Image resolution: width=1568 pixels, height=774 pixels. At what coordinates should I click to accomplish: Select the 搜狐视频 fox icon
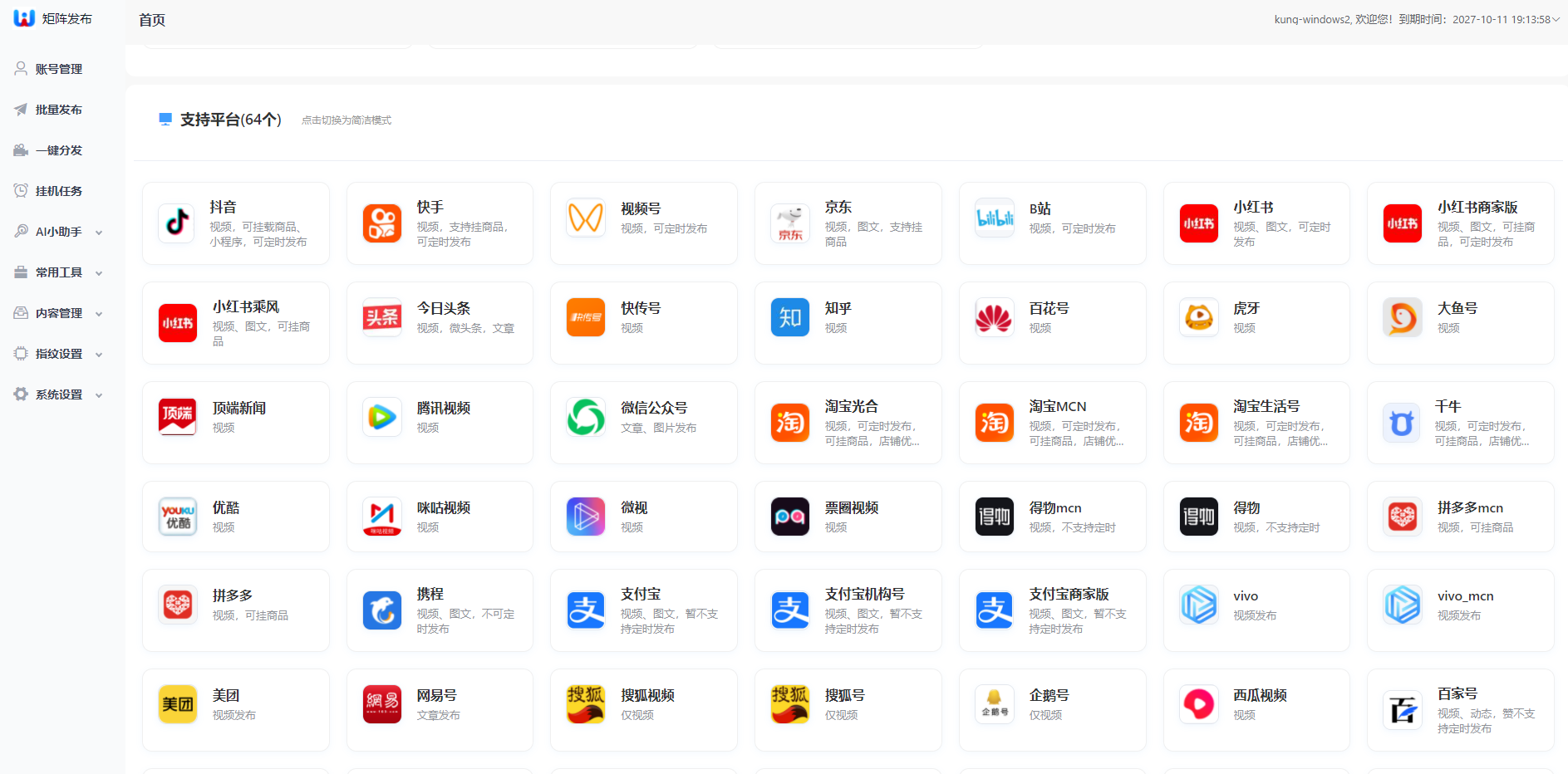point(586,704)
